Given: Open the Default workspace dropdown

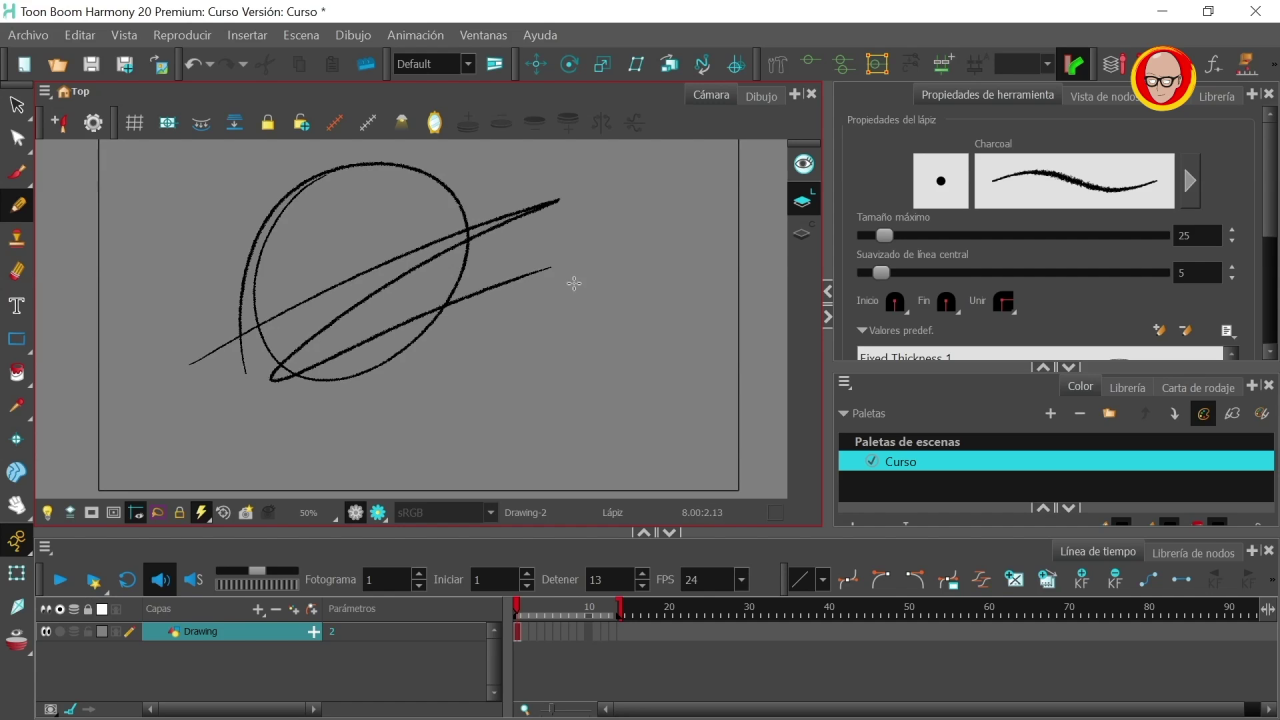Looking at the screenshot, I should 467,64.
